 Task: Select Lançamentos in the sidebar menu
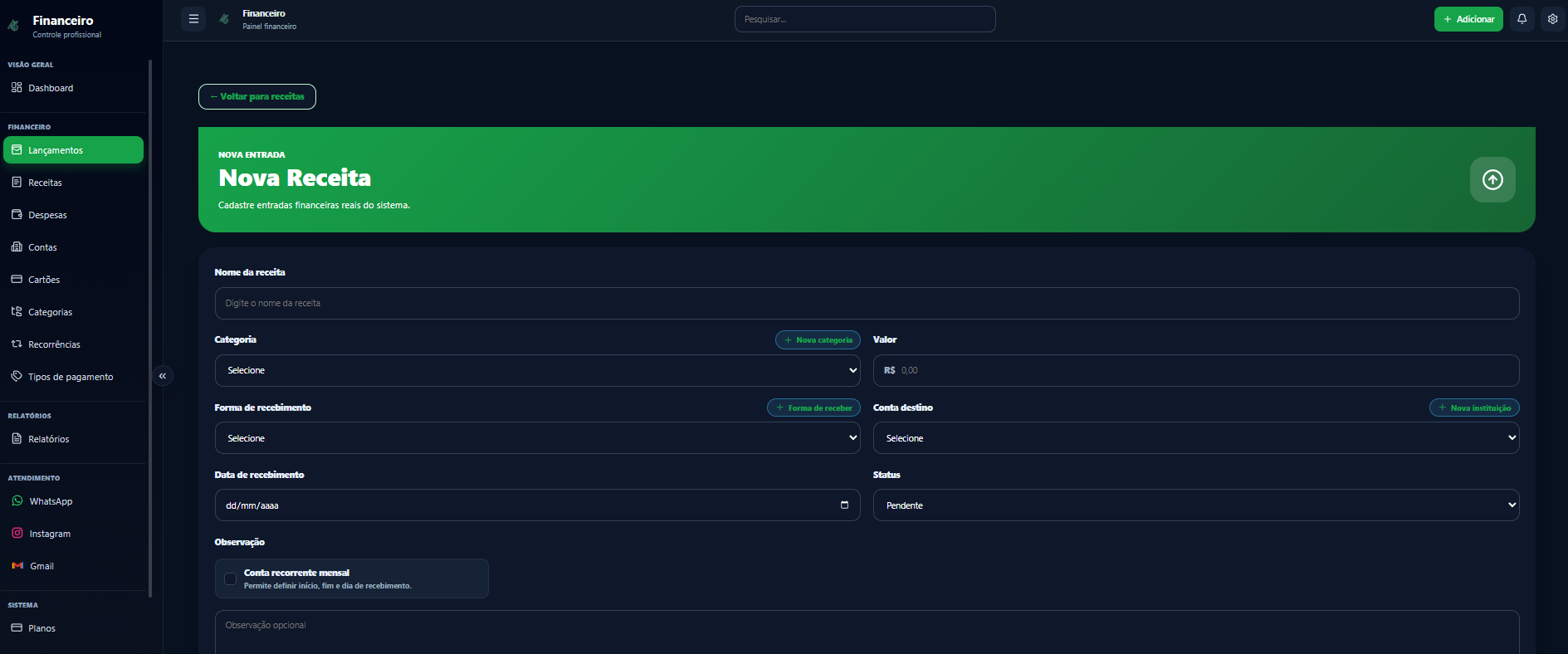[73, 150]
